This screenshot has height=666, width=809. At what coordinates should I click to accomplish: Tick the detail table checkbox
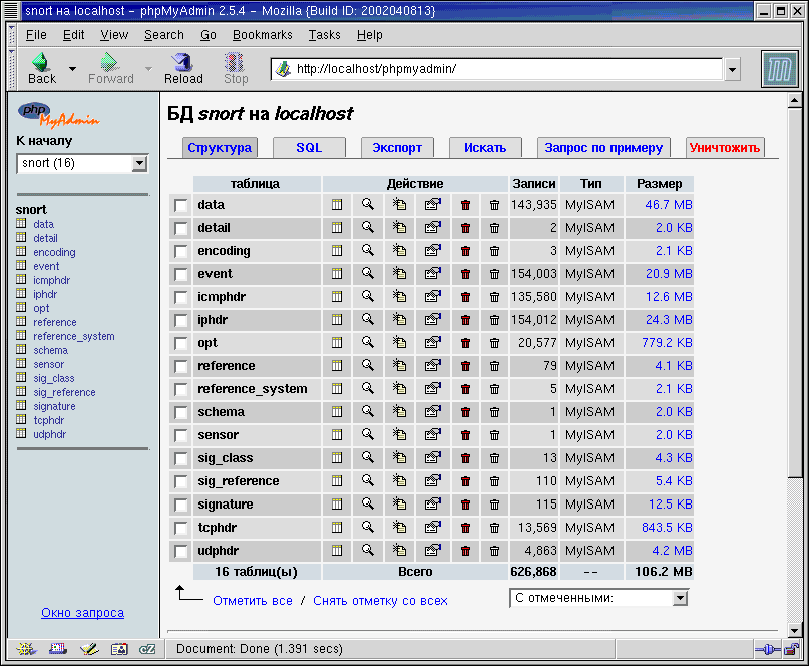181,228
